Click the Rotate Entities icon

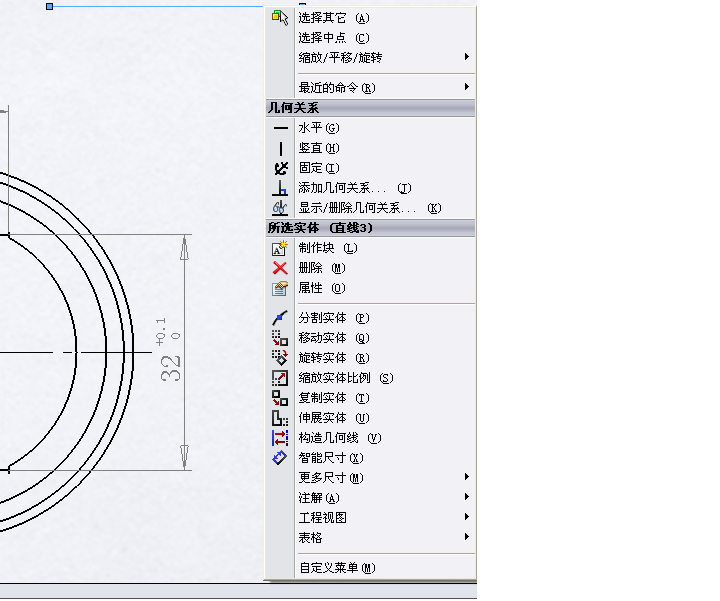pyautogui.click(x=280, y=358)
